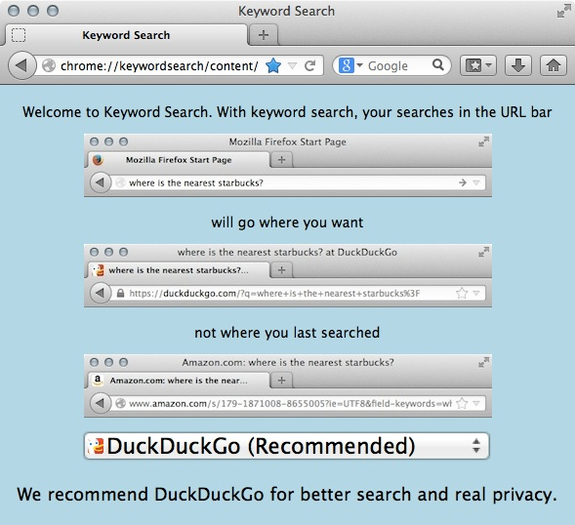
Task: Click the window title 'Keyword Search'
Action: 286,11
